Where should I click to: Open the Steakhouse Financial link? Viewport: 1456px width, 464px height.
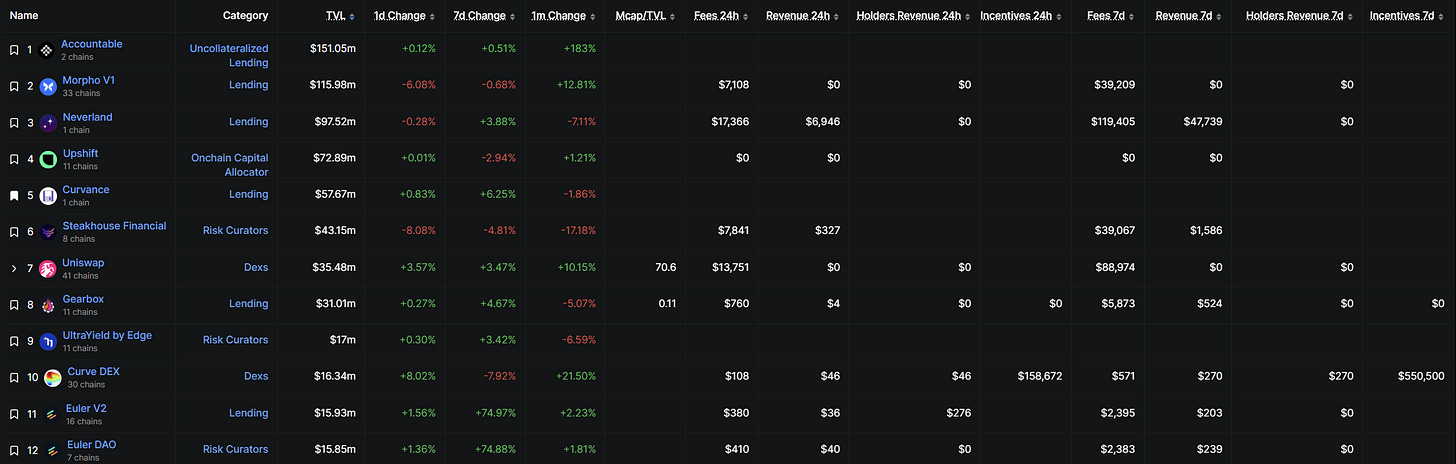pyautogui.click(x=114, y=226)
